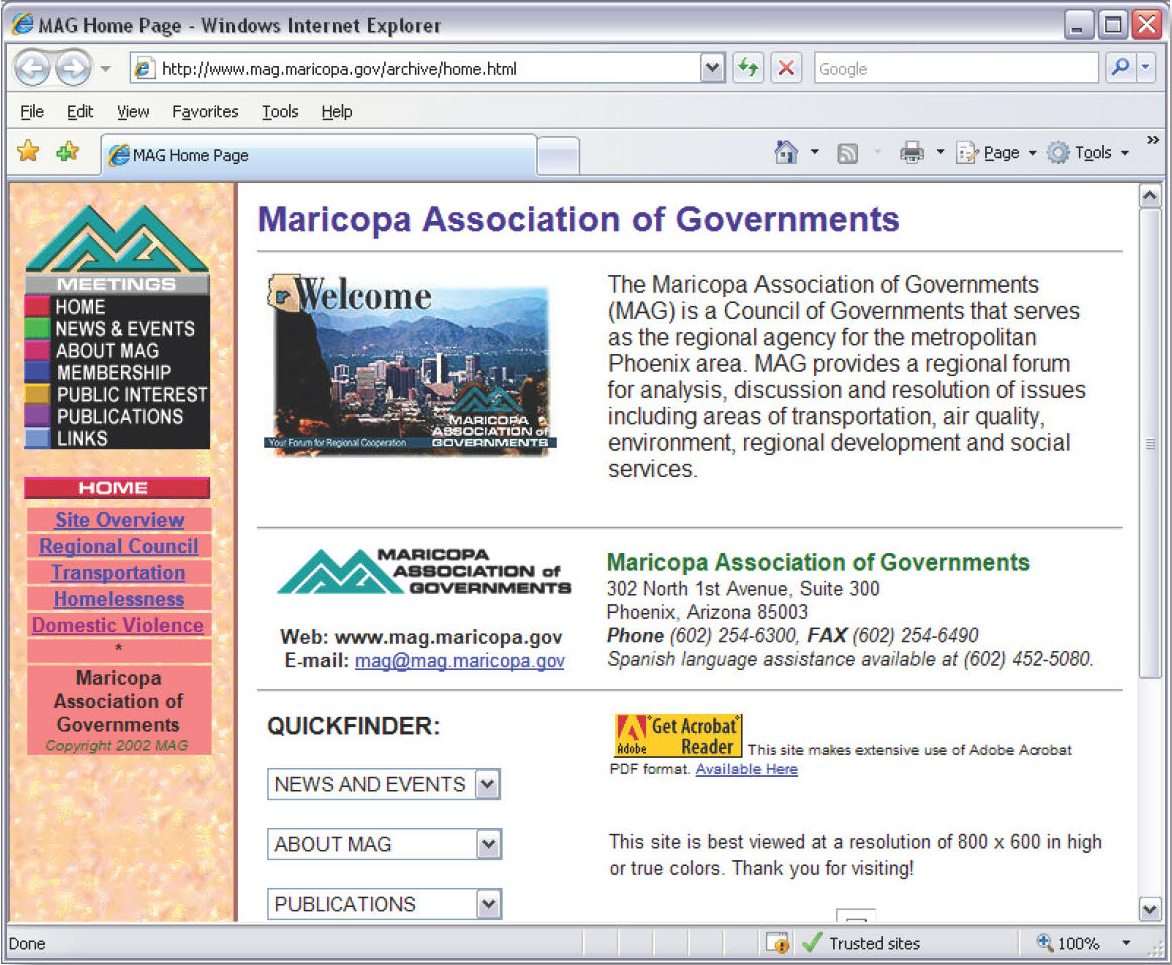This screenshot has width=1172, height=965.
Task: Expand the NEWS AND EVENTS dropdown
Action: pos(487,785)
